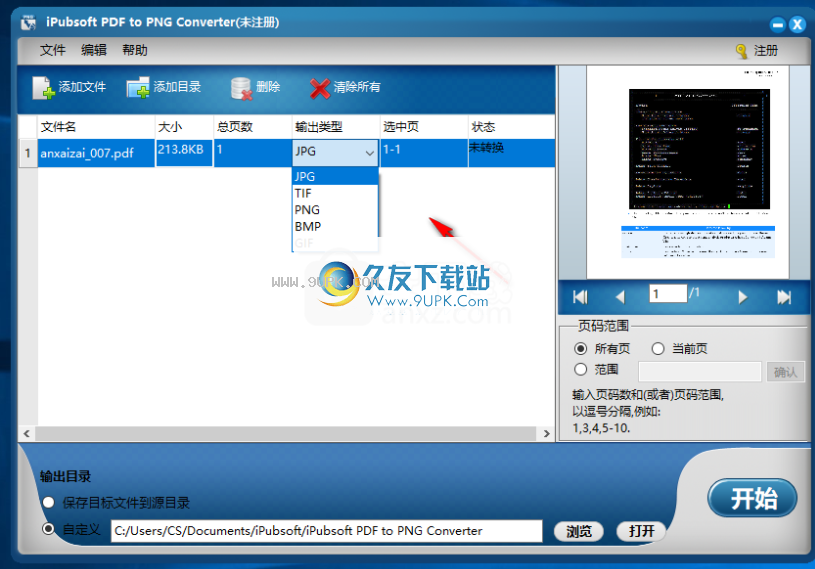Collapse the JPG output type dropdown arrow
815x569 pixels.
pyautogui.click(x=370, y=153)
